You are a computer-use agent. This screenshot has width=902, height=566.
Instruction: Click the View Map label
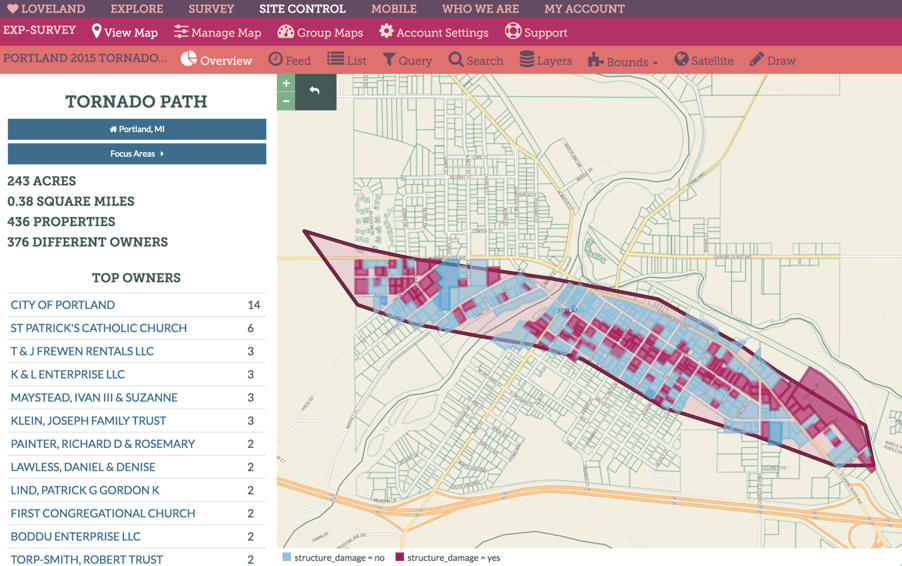[x=131, y=33]
